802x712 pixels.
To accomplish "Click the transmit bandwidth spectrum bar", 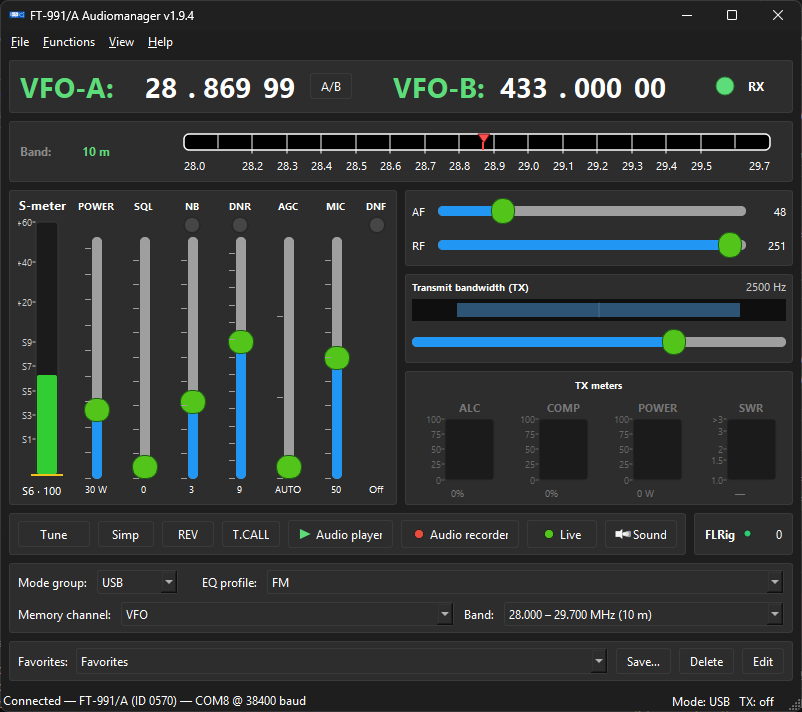I will (598, 310).
